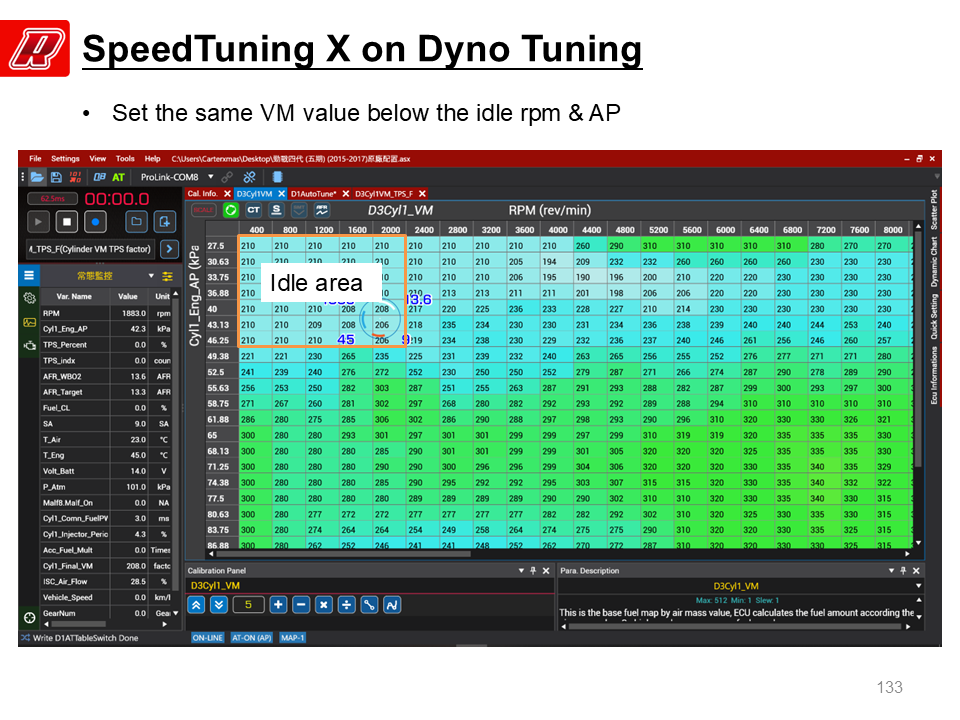The width and height of the screenshot is (960, 720).
Task: Switch to the D3Cyl1VM_TPS_F tab
Action: click(x=384, y=193)
